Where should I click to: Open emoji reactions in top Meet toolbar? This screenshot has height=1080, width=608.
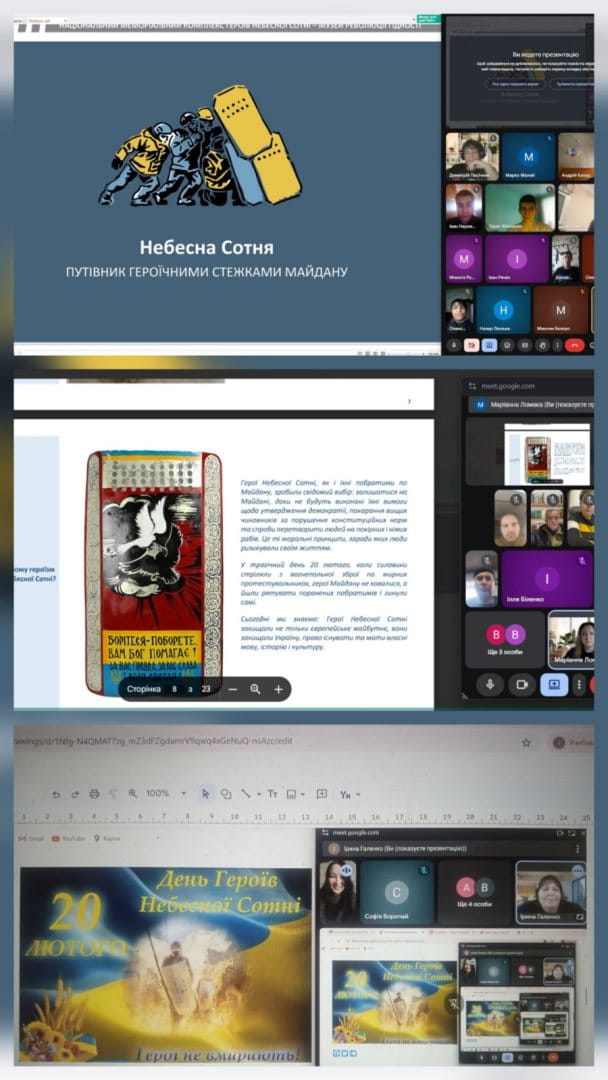(x=507, y=345)
